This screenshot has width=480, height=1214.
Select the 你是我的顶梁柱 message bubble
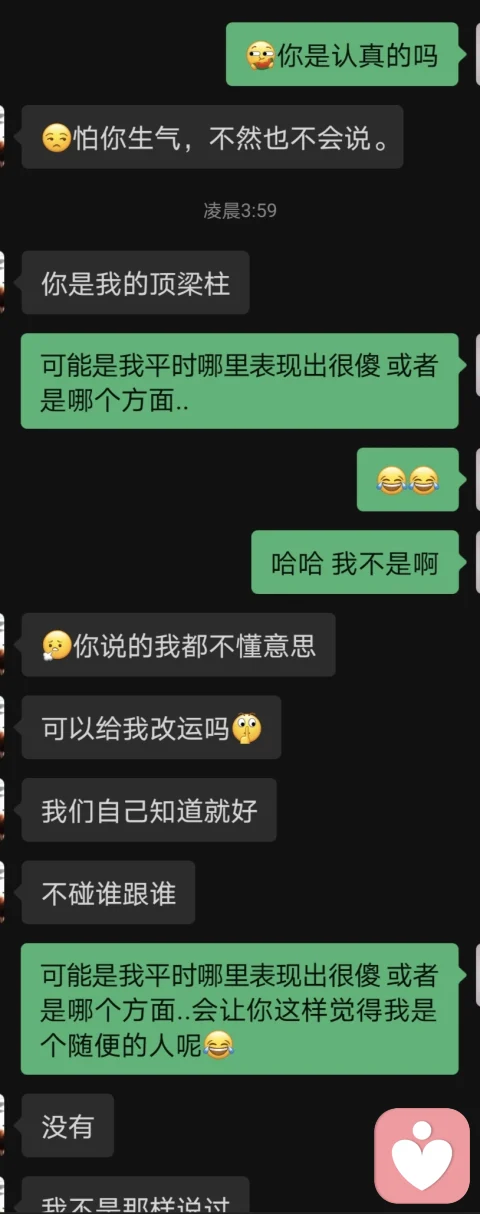click(x=135, y=283)
